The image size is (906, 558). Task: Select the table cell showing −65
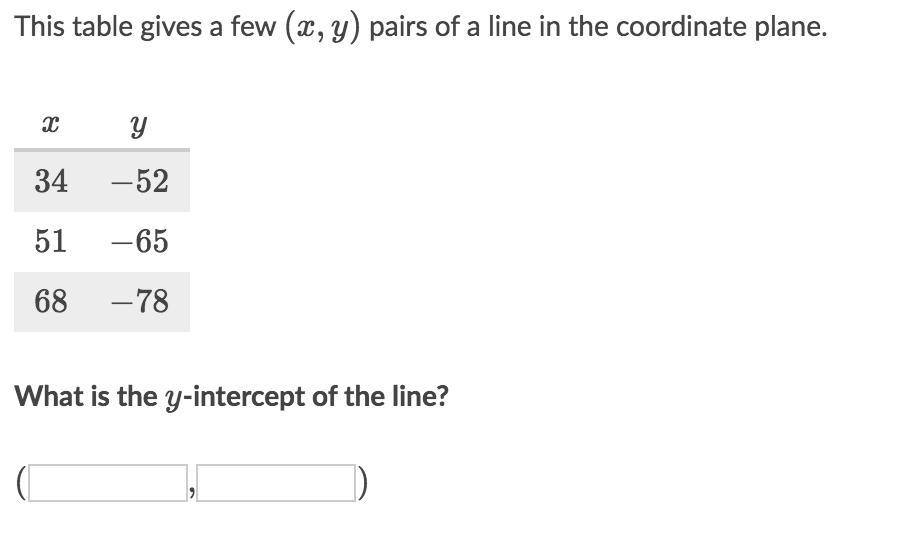click(x=140, y=241)
